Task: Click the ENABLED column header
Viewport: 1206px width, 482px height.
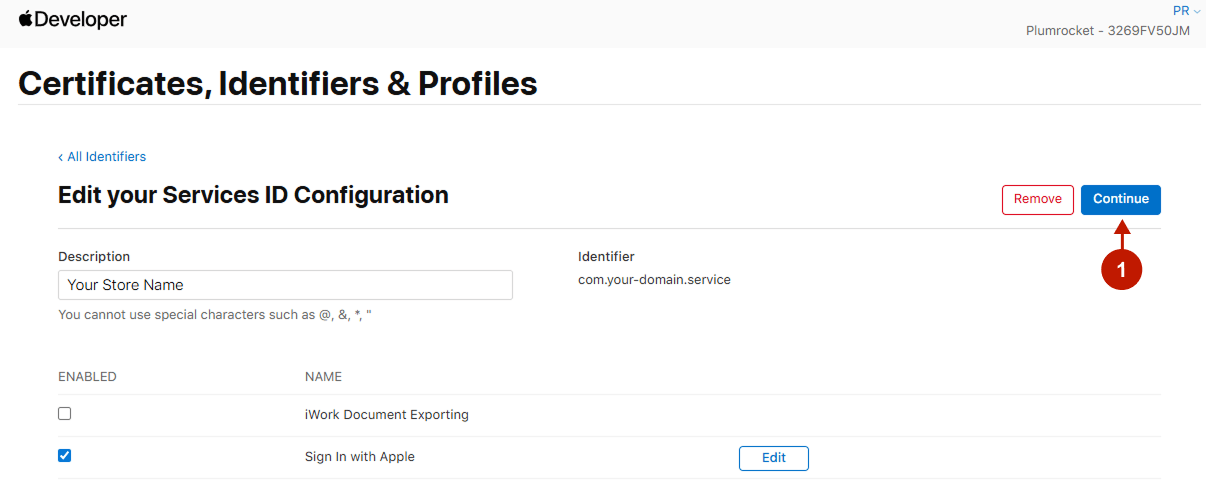Action: click(87, 377)
